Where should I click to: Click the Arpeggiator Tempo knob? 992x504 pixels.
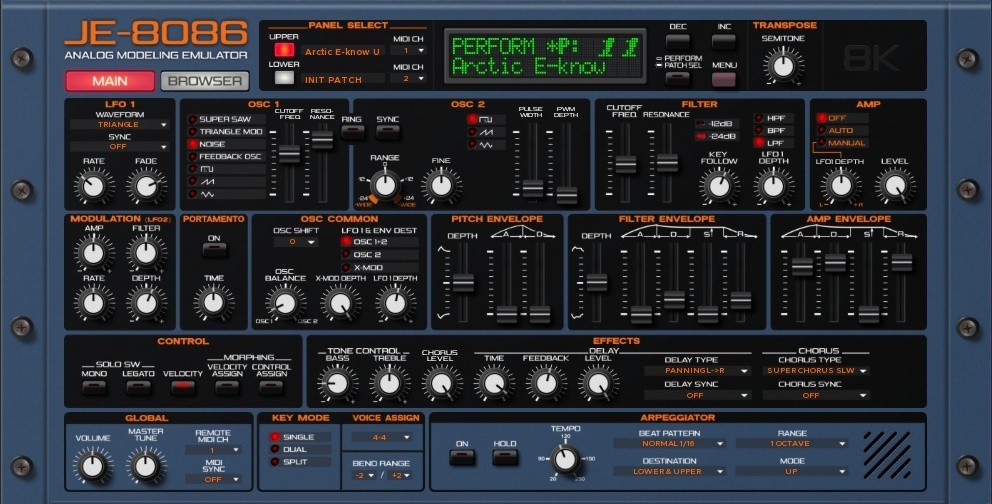click(565, 459)
